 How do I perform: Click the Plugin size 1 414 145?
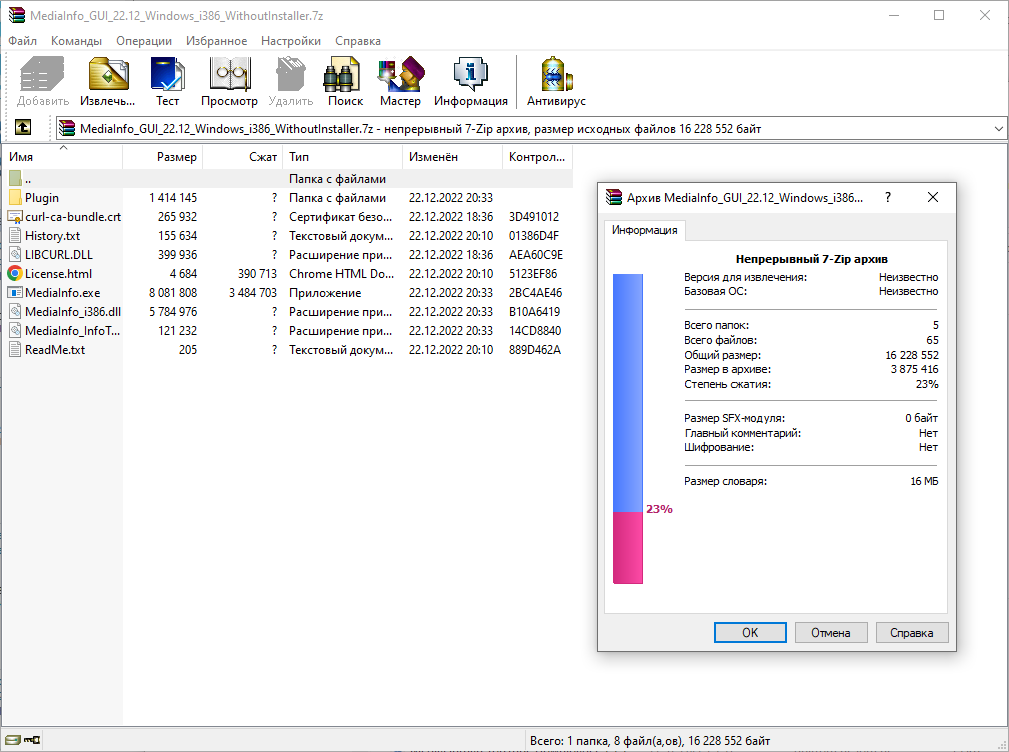coord(173,197)
